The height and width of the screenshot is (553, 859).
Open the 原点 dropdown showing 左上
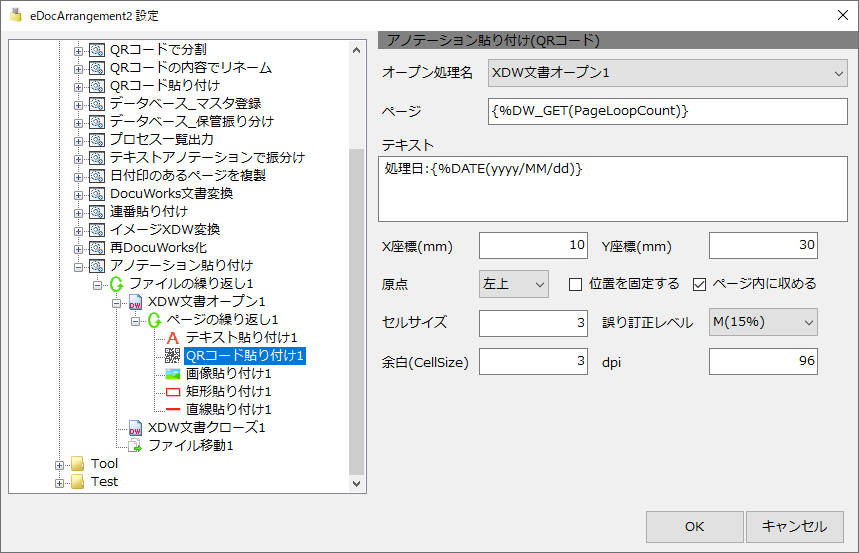(513, 284)
